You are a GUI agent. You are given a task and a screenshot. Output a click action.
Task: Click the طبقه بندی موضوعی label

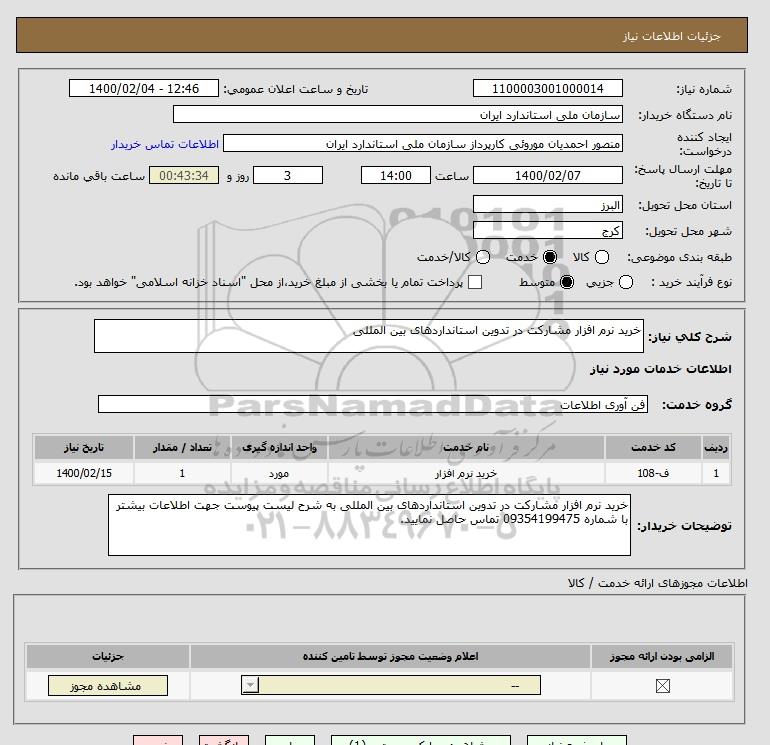pos(679,257)
